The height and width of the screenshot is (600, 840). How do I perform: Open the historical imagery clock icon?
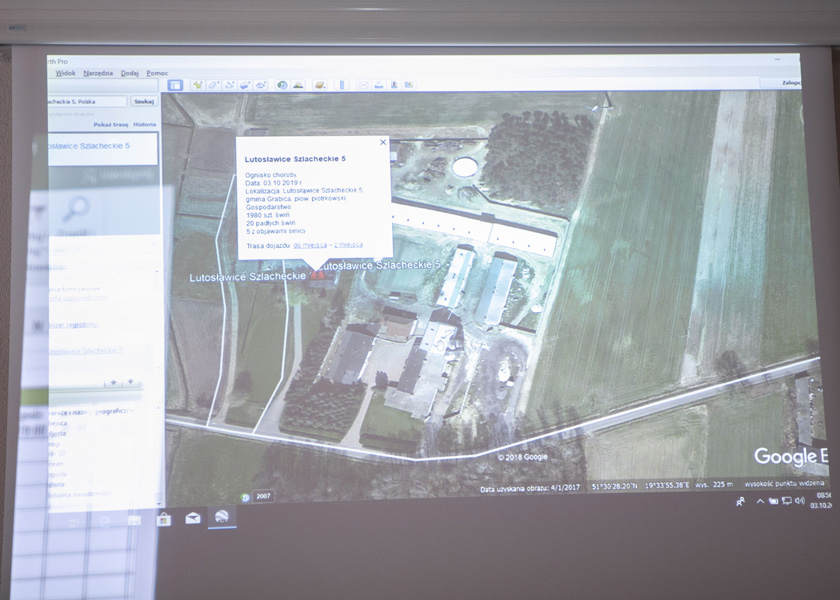tap(283, 86)
